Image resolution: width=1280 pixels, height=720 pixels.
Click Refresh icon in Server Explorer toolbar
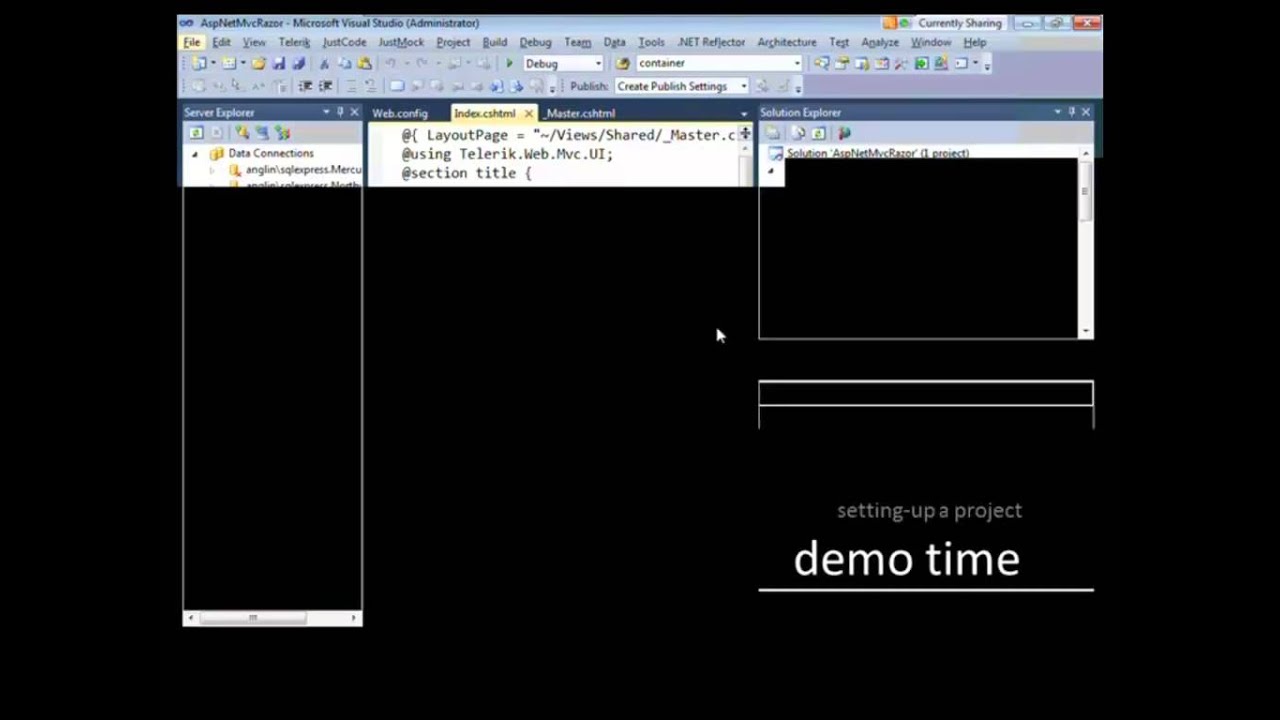tap(196, 132)
